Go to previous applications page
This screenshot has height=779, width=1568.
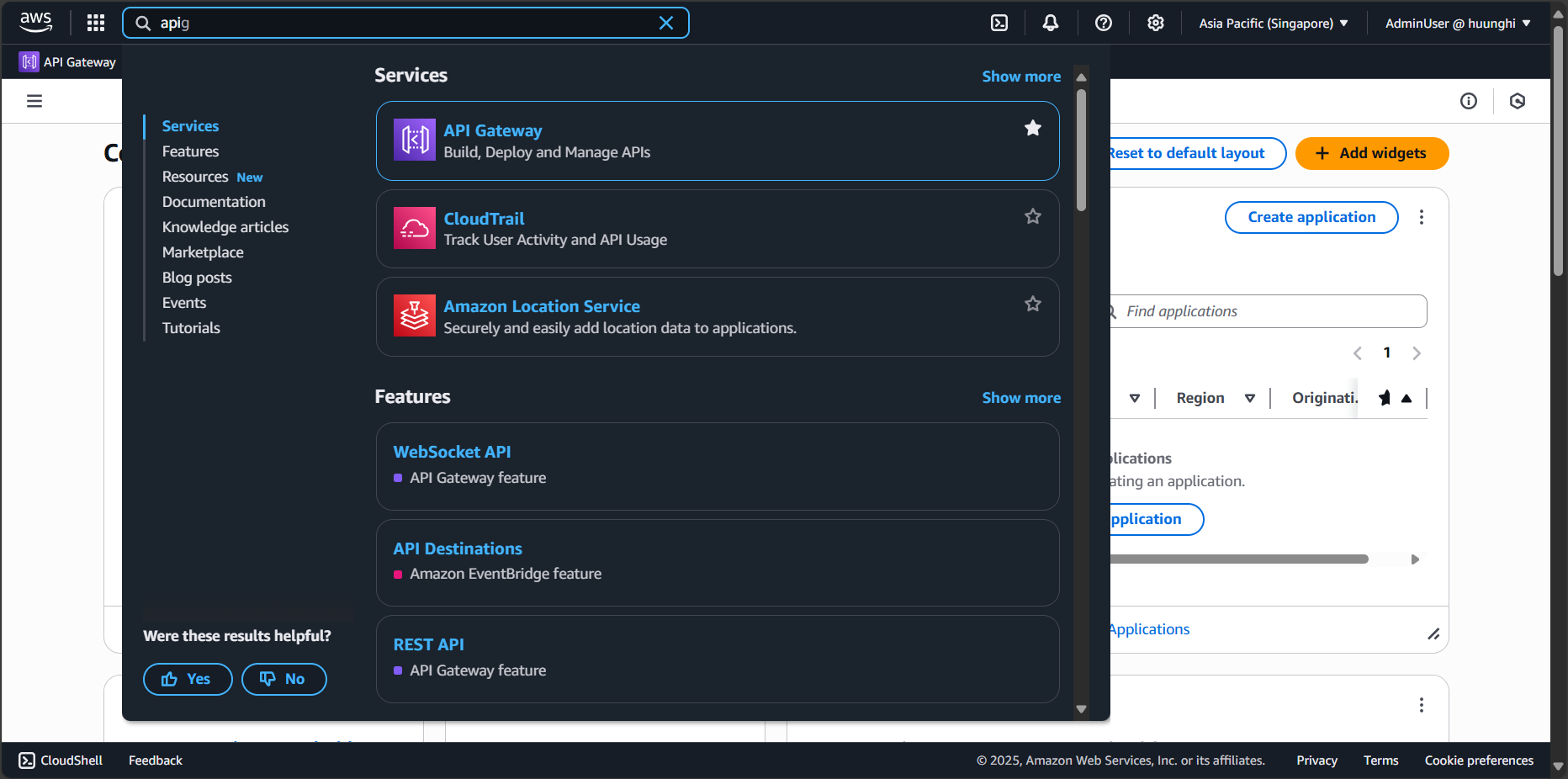1357,353
